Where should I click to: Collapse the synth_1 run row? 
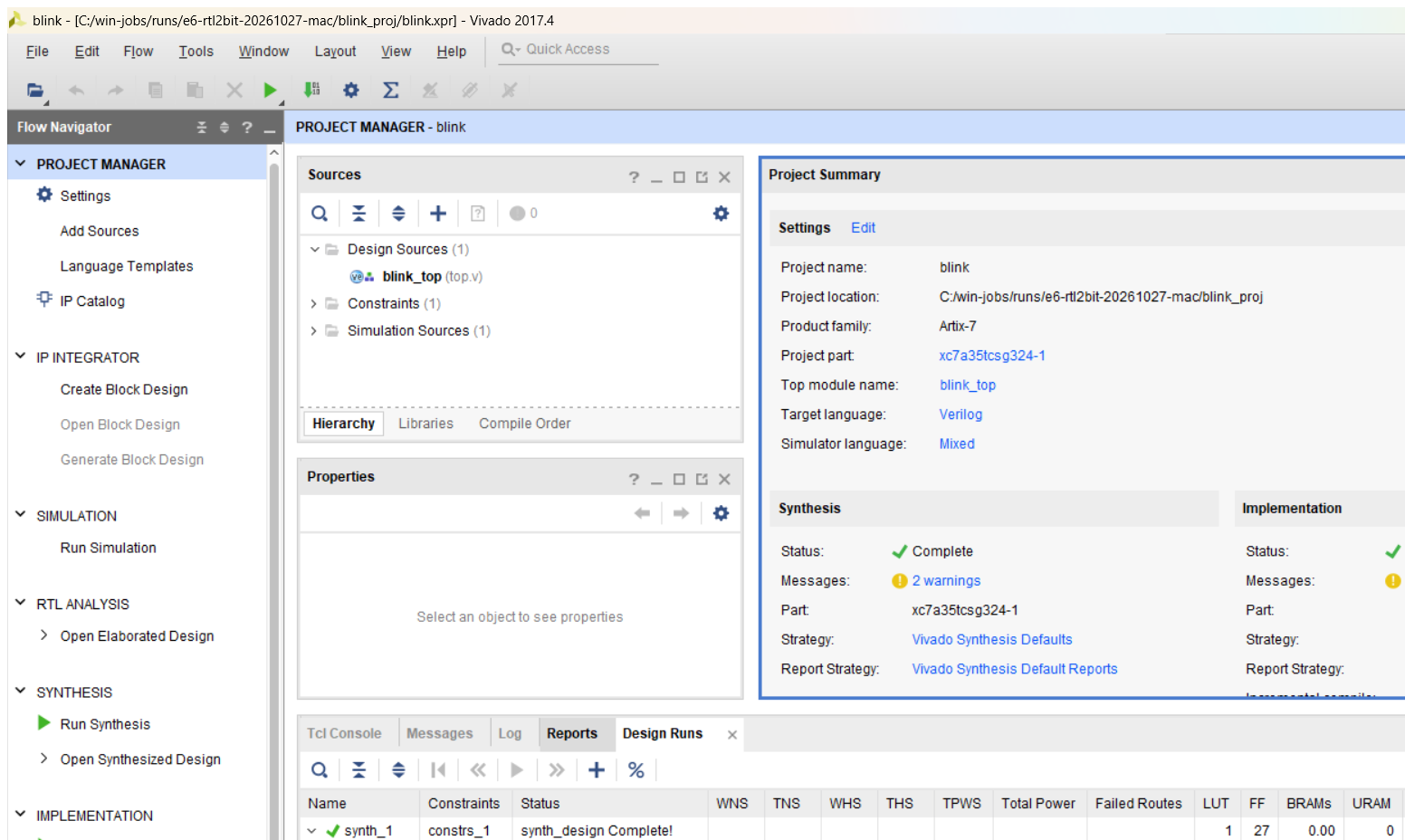pos(312,831)
